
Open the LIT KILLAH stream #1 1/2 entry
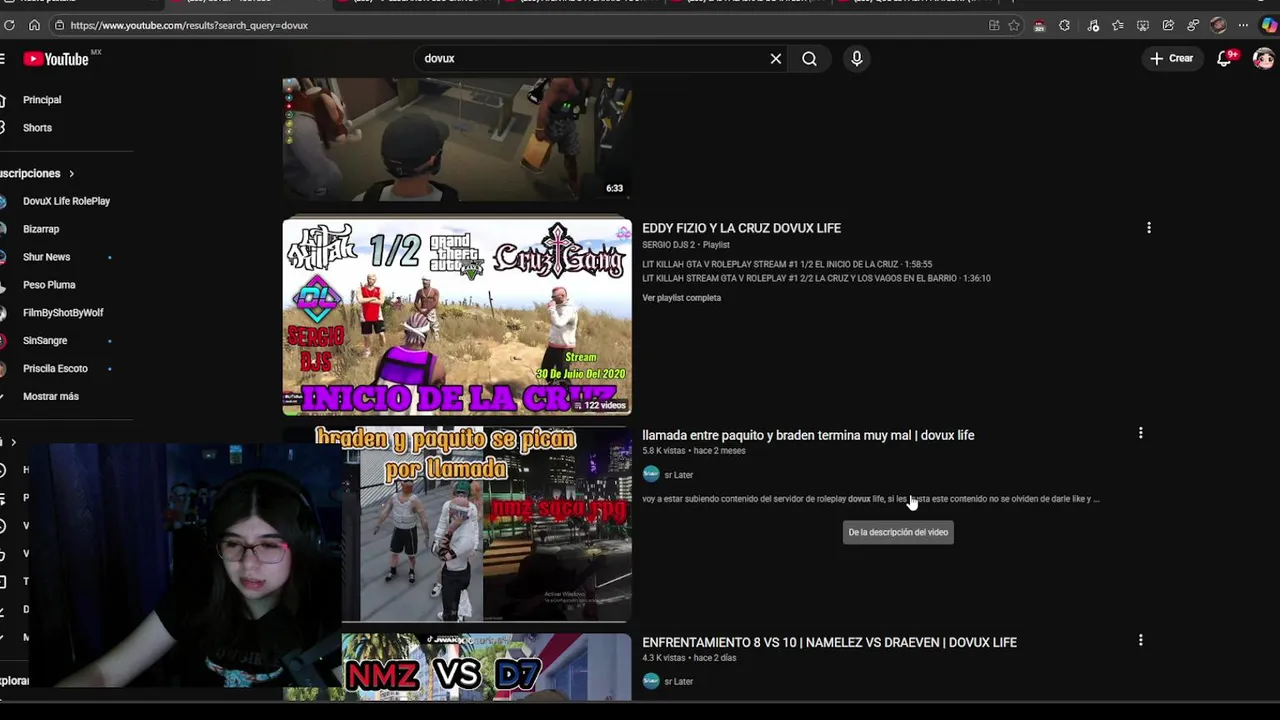click(x=787, y=264)
